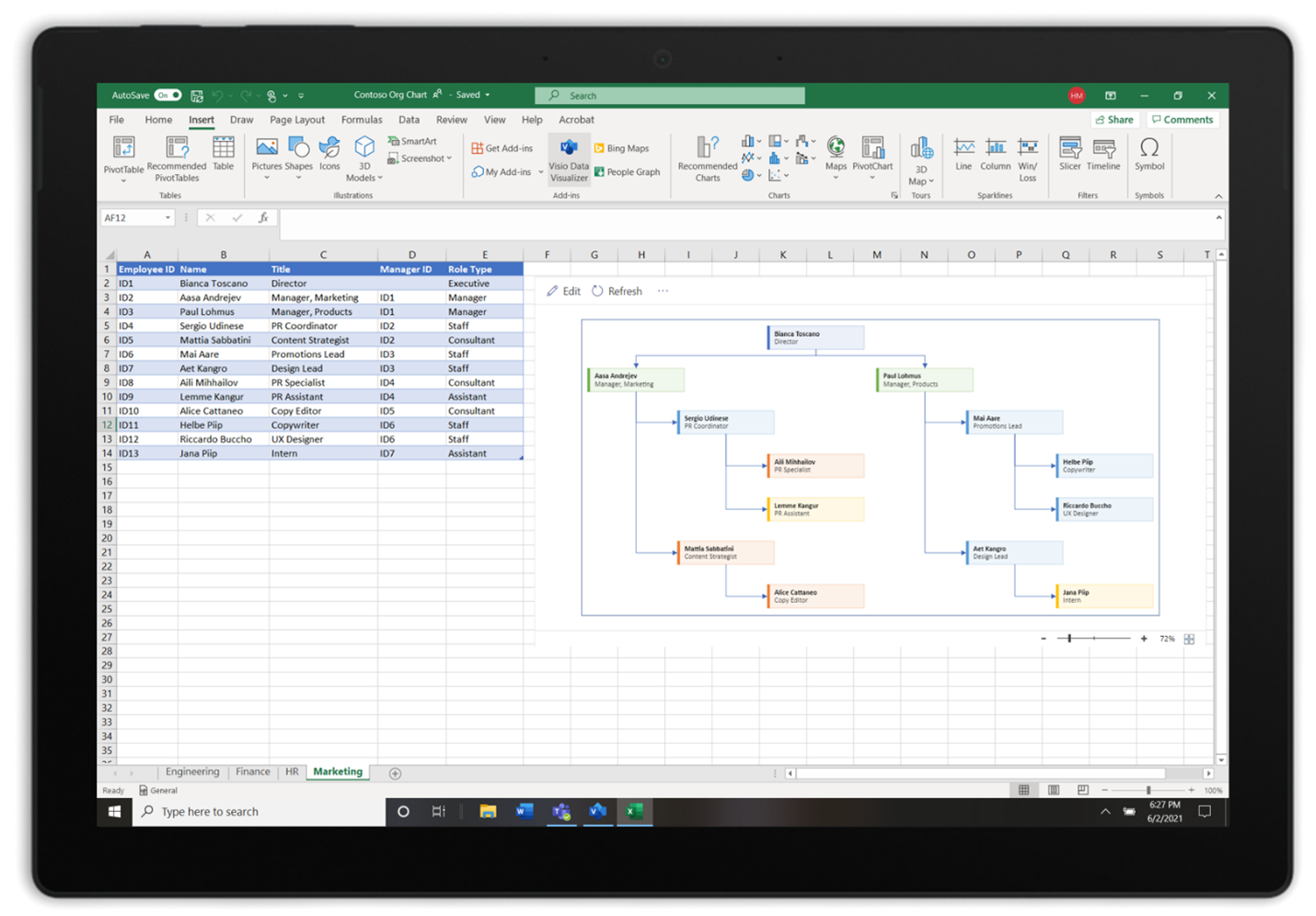The height and width of the screenshot is (916, 1316).
Task: Open the Visio Data Visualizer add-in
Action: 568,158
